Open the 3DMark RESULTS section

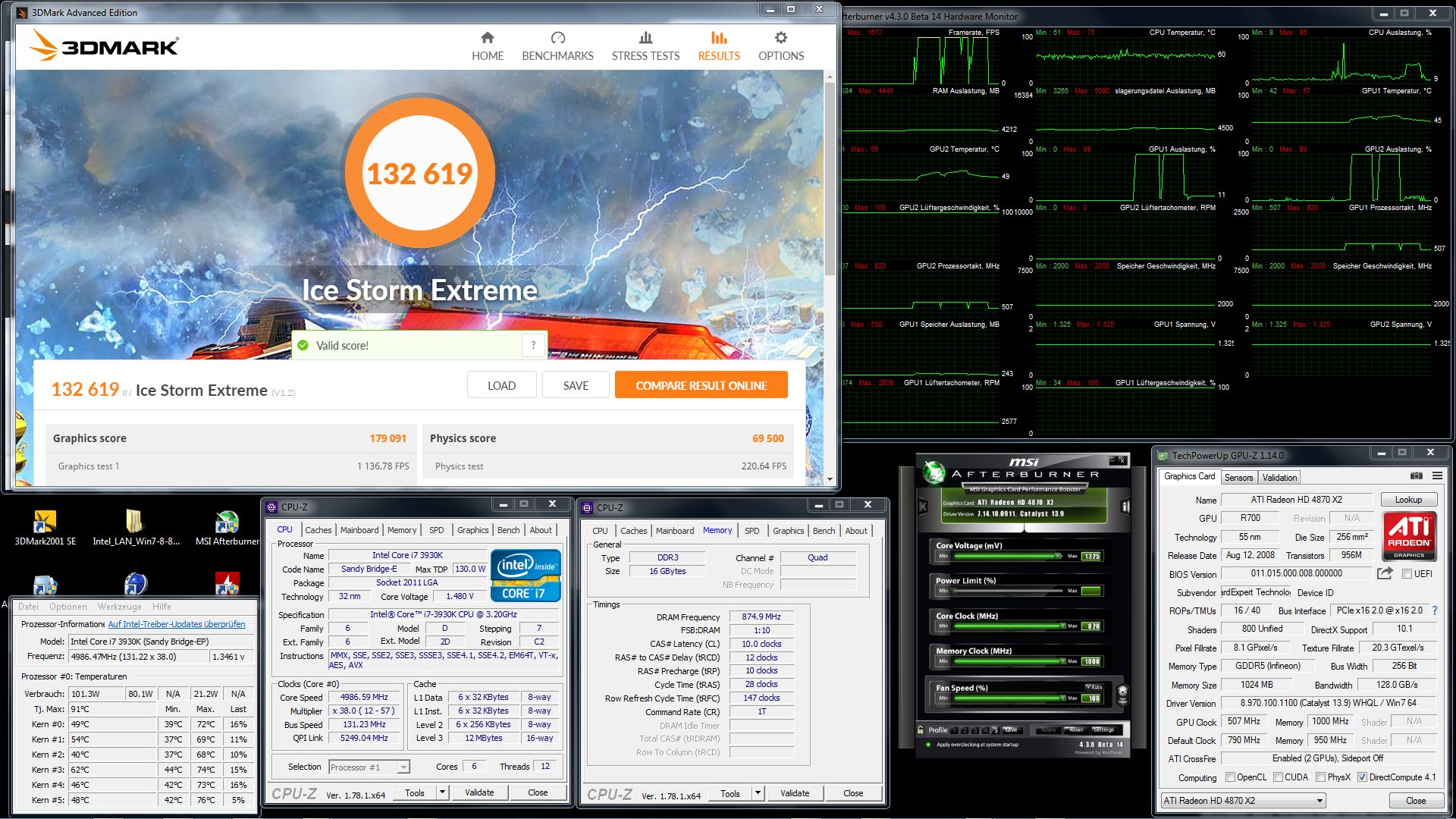click(x=719, y=46)
